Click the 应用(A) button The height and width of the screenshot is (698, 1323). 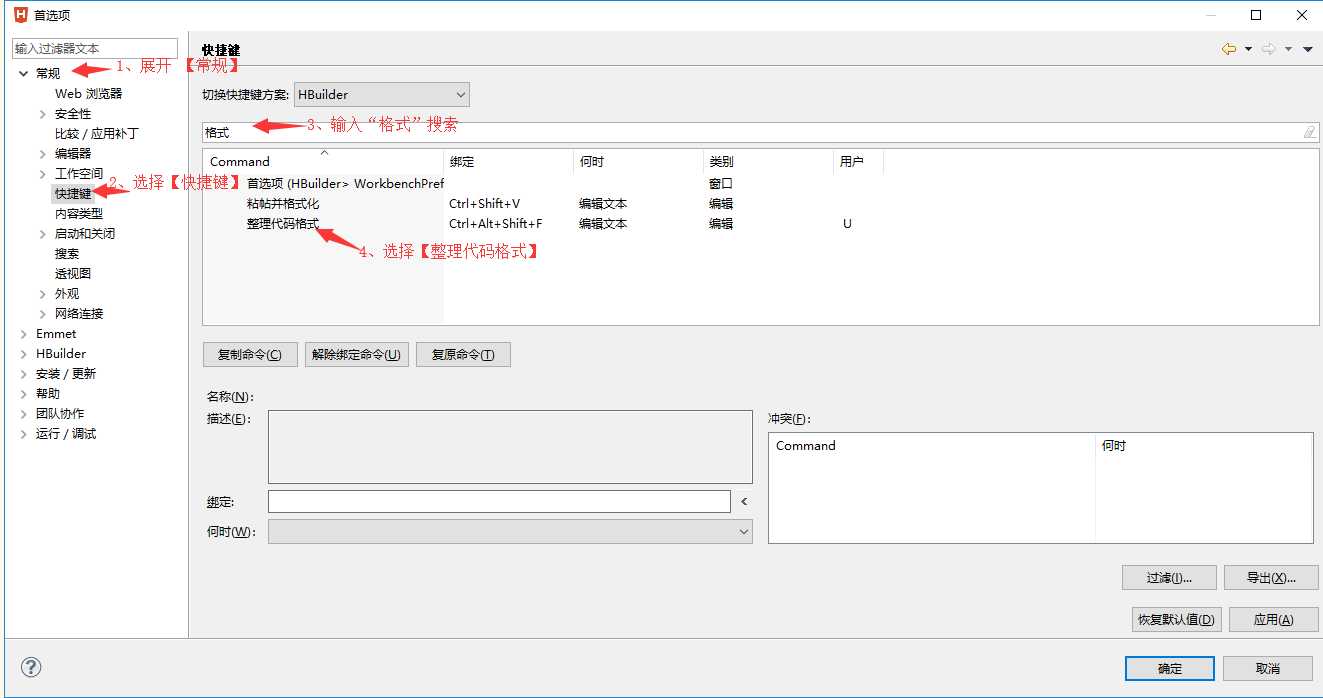(1273, 620)
